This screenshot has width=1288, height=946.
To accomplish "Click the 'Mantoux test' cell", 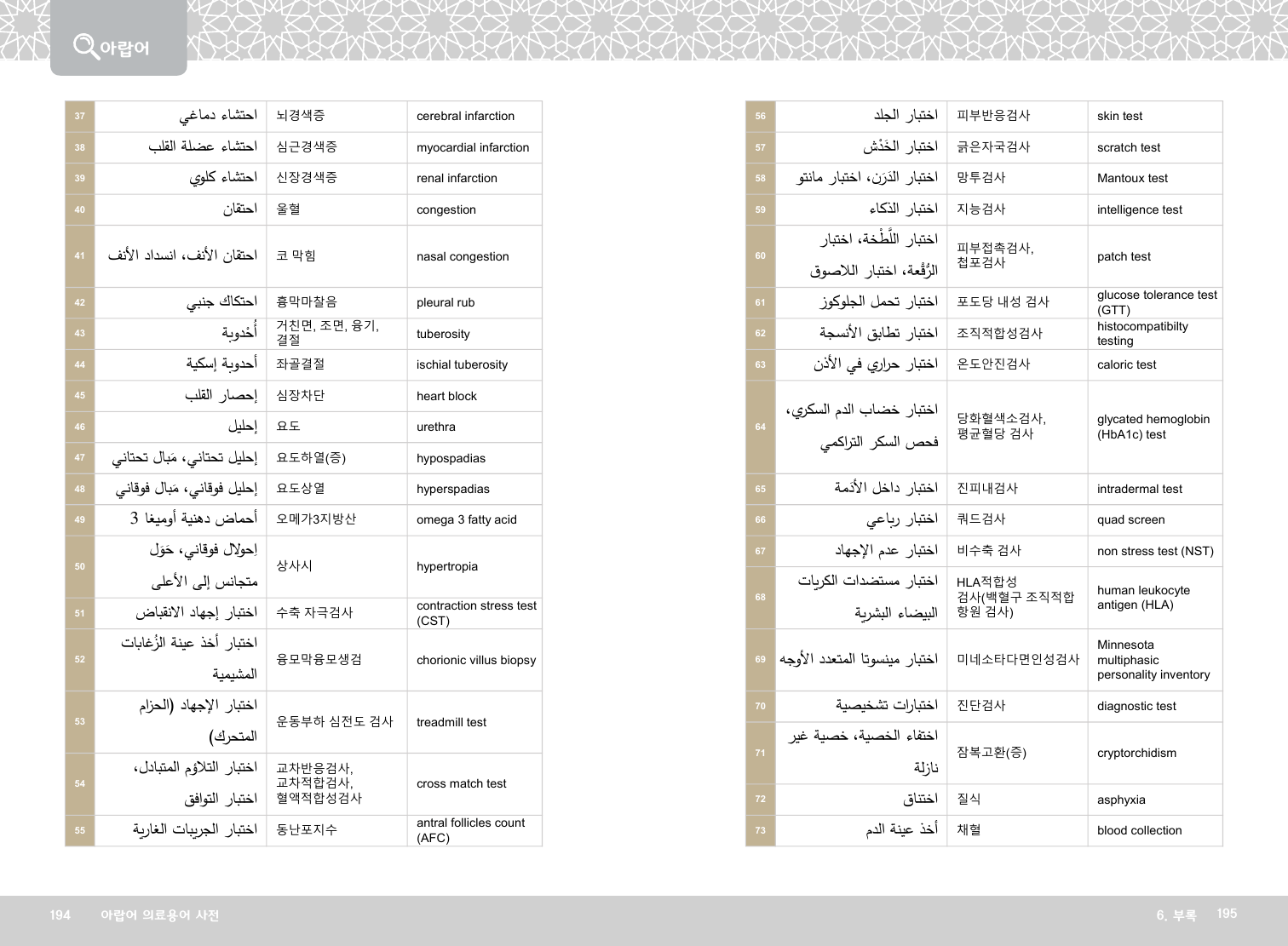I will pyautogui.click(x=1132, y=178).
